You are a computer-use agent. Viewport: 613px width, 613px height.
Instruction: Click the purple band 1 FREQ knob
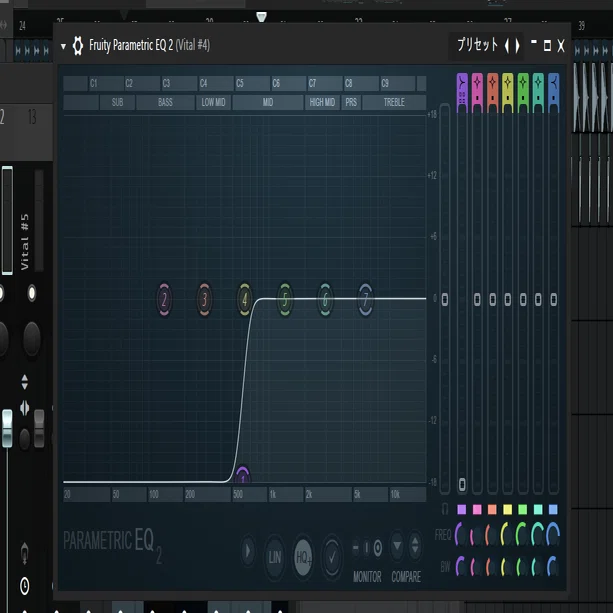click(461, 534)
